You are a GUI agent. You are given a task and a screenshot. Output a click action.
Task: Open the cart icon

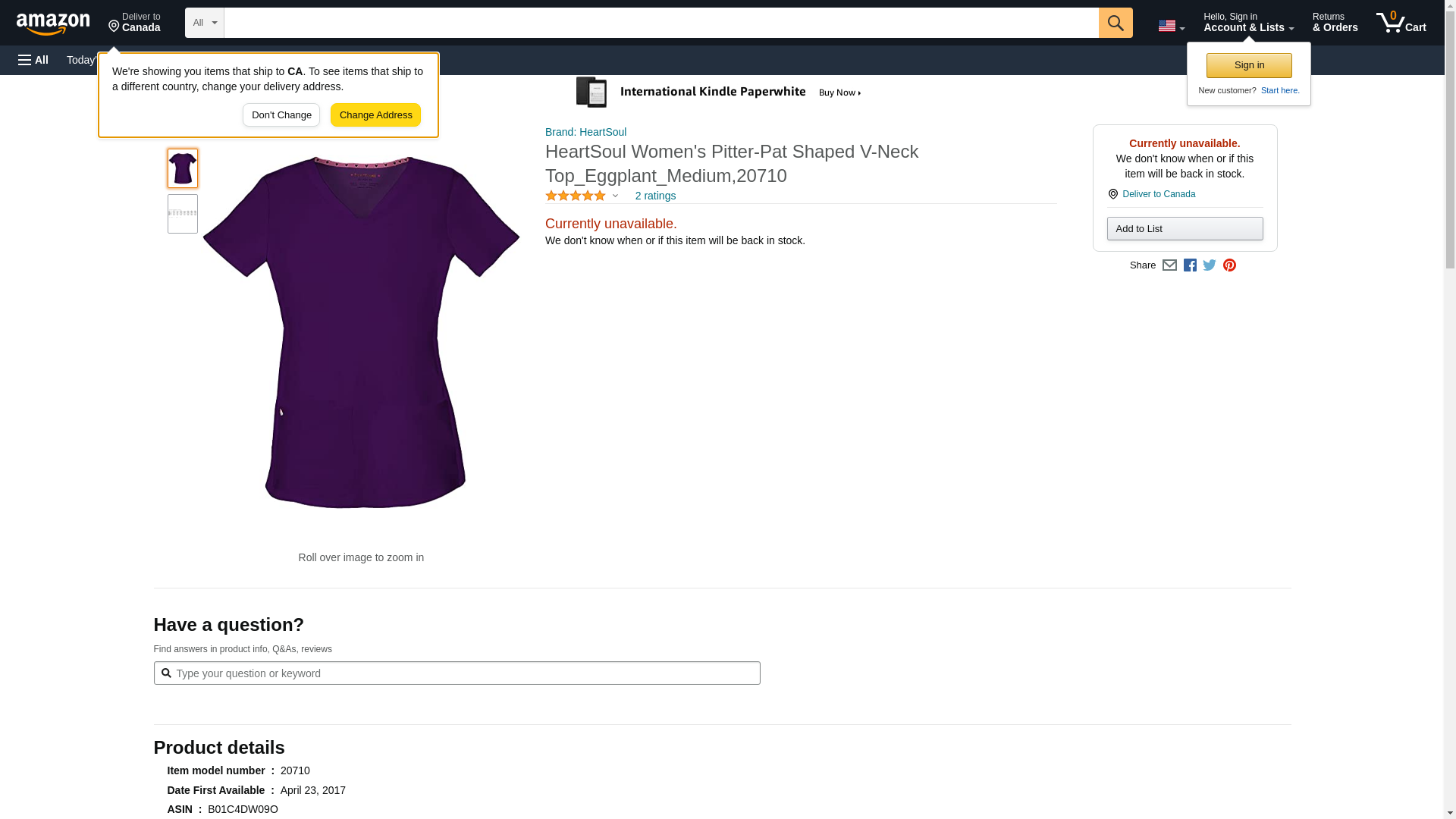(1401, 22)
